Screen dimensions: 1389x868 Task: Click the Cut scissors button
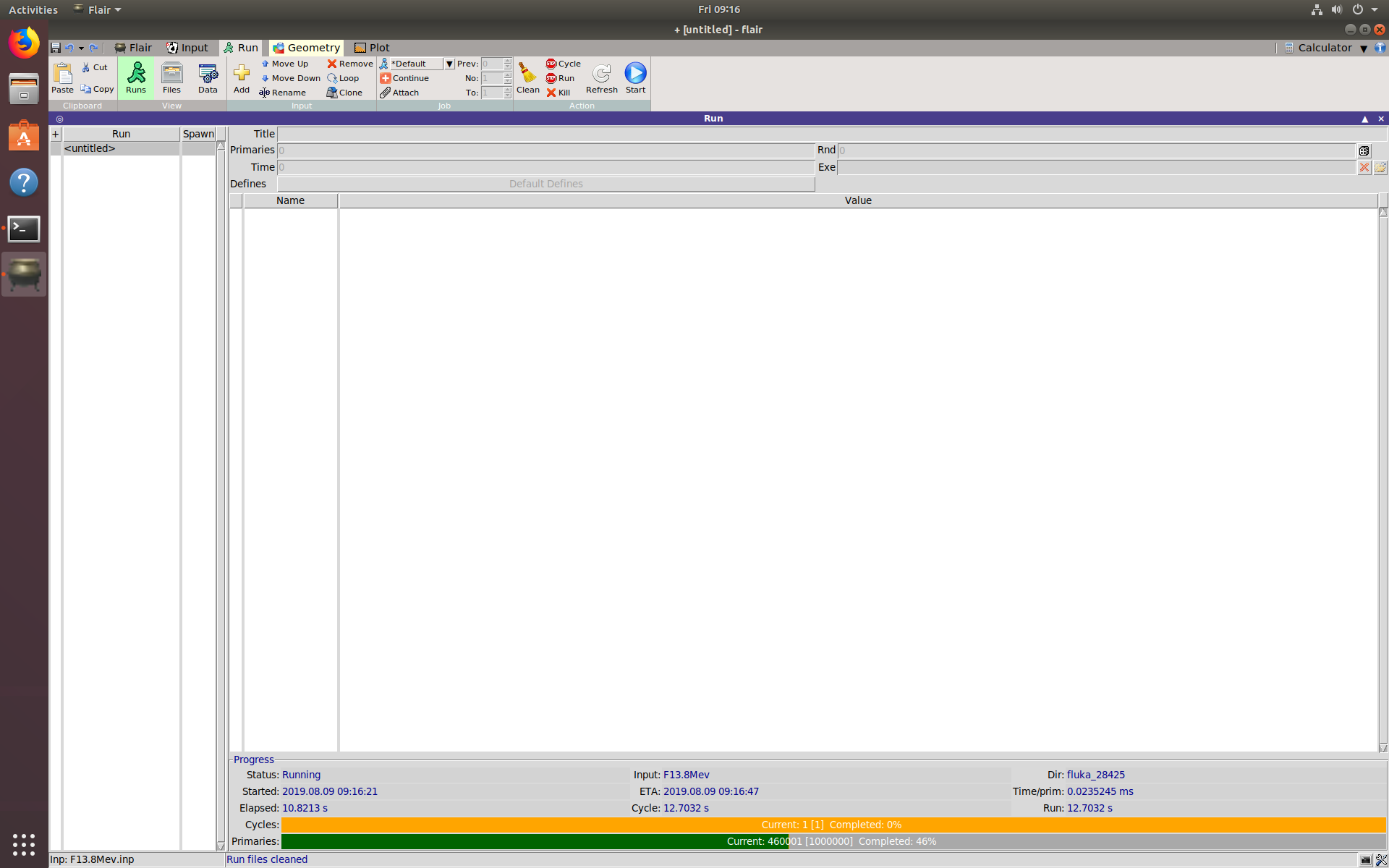pyautogui.click(x=94, y=67)
